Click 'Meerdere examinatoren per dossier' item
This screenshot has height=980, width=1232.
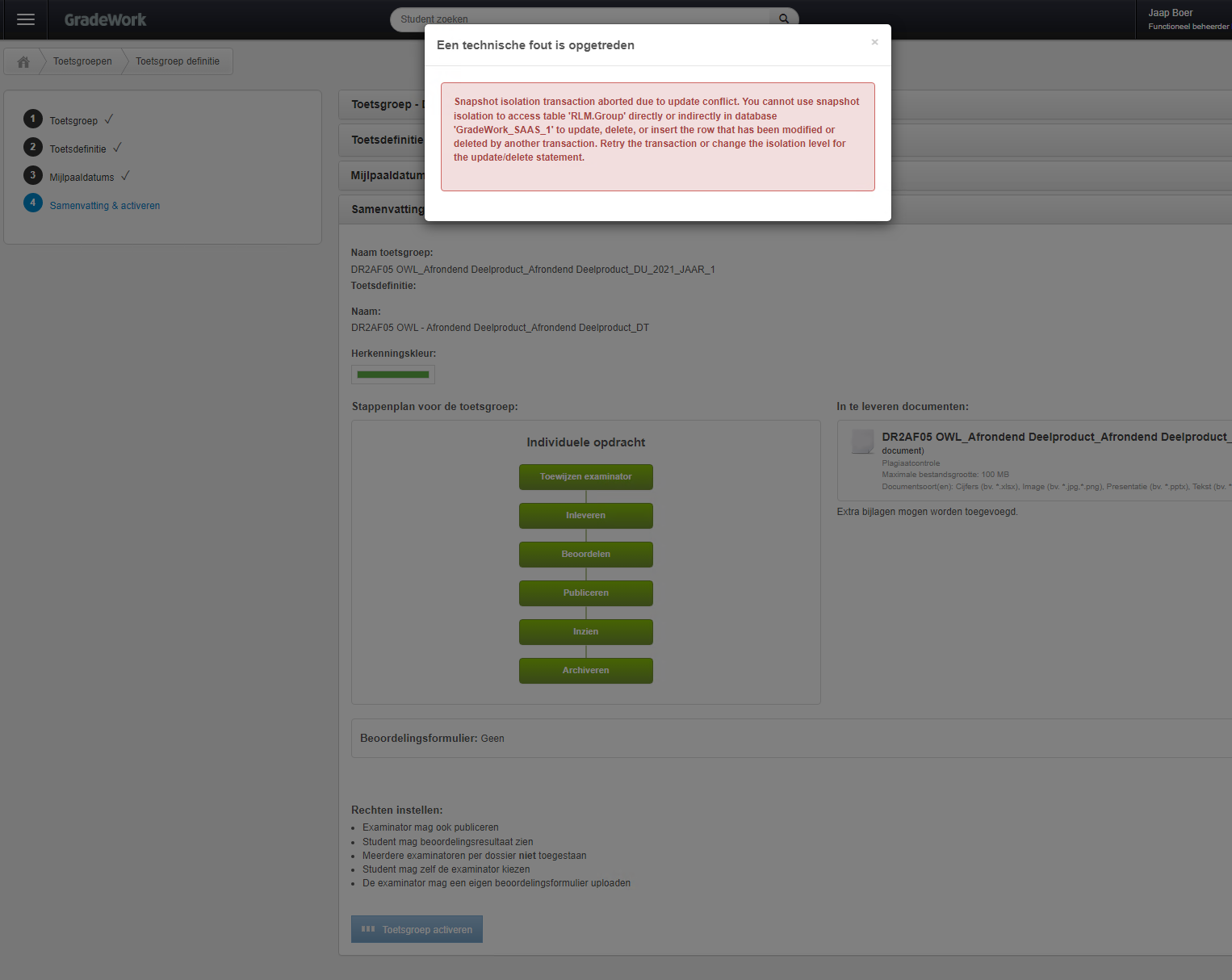click(475, 856)
